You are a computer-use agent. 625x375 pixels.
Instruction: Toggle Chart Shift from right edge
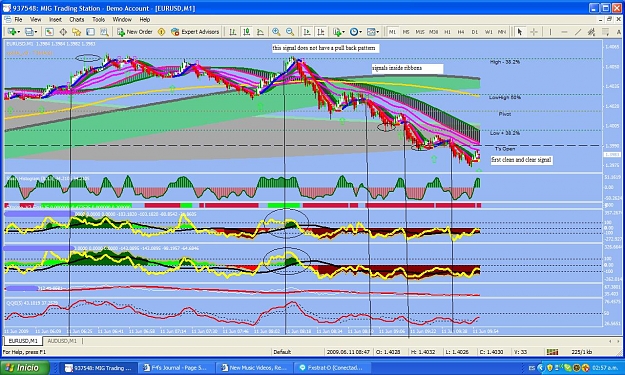320,32
